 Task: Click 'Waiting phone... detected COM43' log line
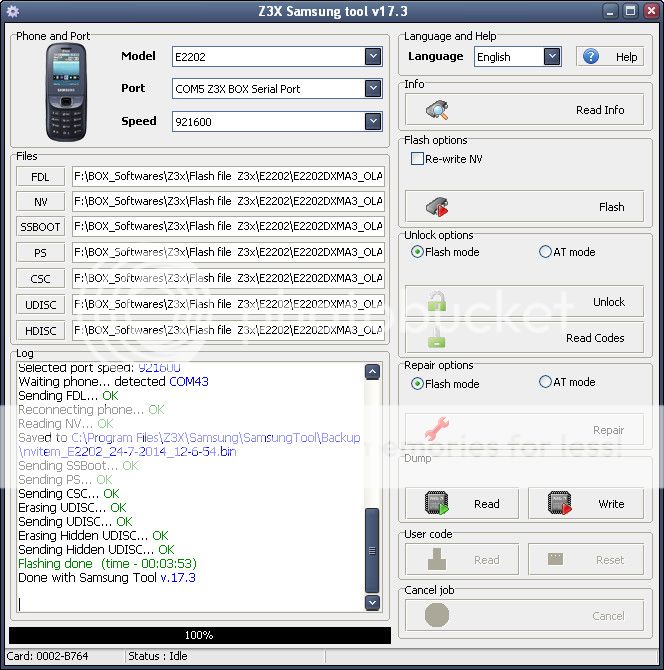[113, 382]
